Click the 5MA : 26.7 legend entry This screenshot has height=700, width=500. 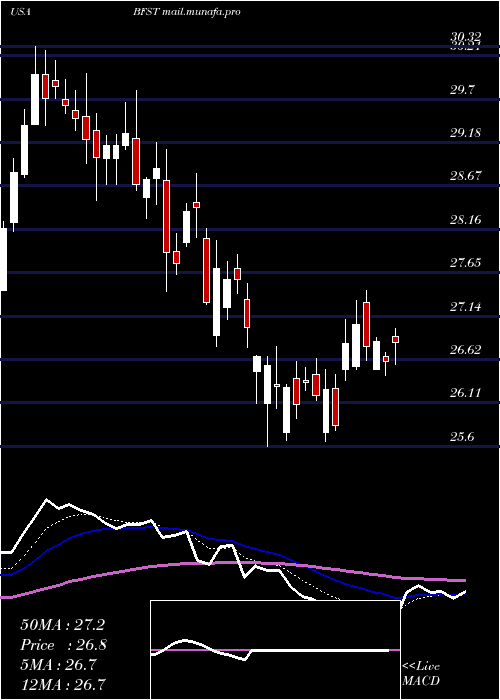(59, 665)
